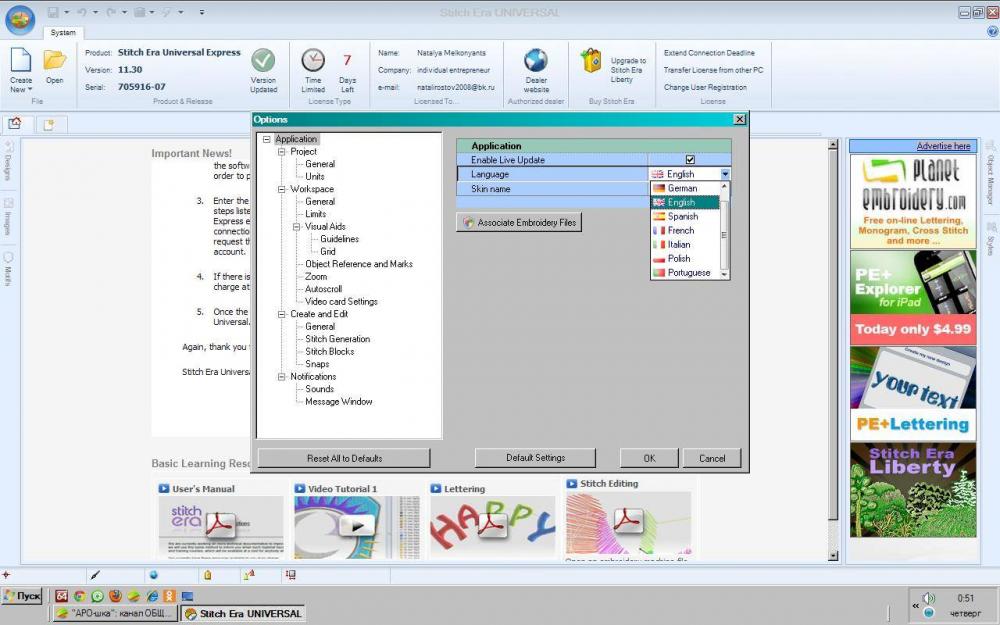Click the Associate Embroidery Files button
The width and height of the screenshot is (1000, 625).
coord(519,223)
